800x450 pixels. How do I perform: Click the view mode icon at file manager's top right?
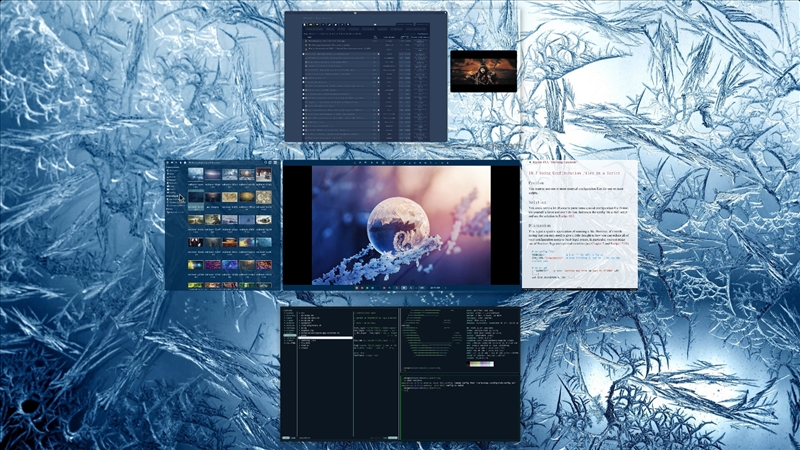pyautogui.click(x=275, y=163)
